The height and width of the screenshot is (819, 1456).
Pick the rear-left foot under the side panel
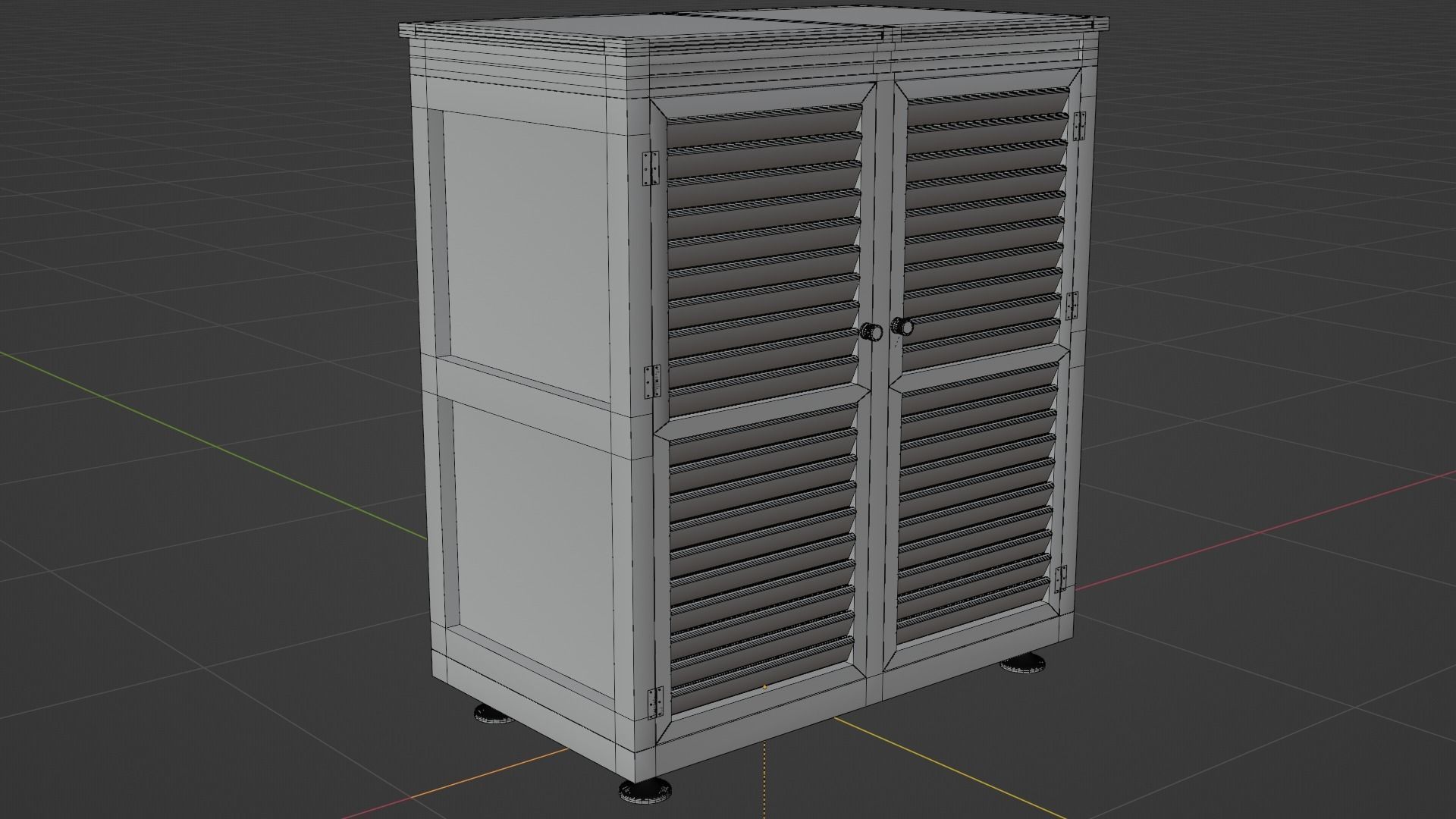(x=494, y=713)
